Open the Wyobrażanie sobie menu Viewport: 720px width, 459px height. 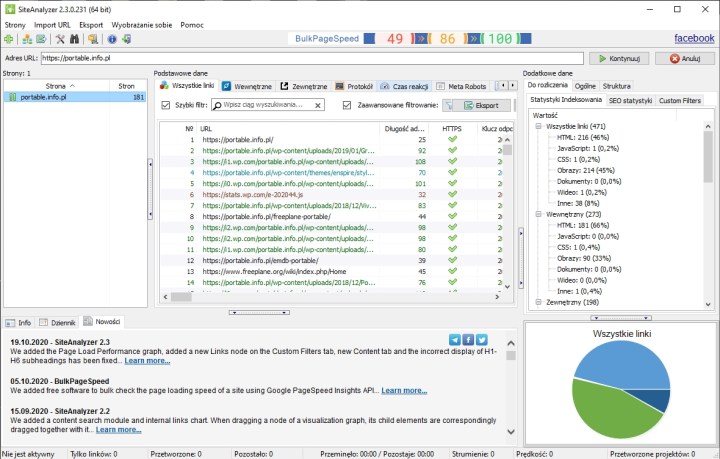coord(142,25)
